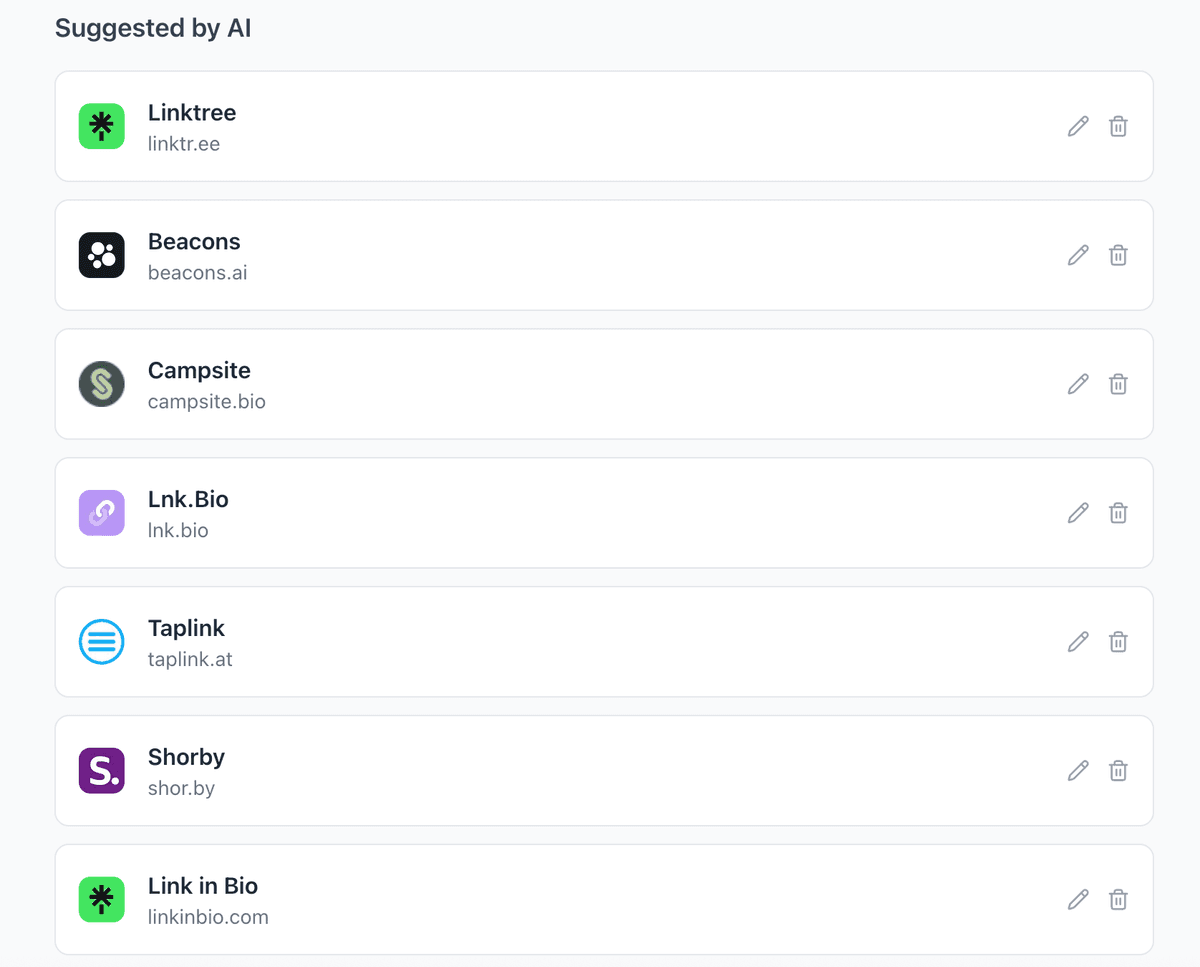The width and height of the screenshot is (1200, 967).
Task: Click the Linktree logo icon
Action: [101, 126]
